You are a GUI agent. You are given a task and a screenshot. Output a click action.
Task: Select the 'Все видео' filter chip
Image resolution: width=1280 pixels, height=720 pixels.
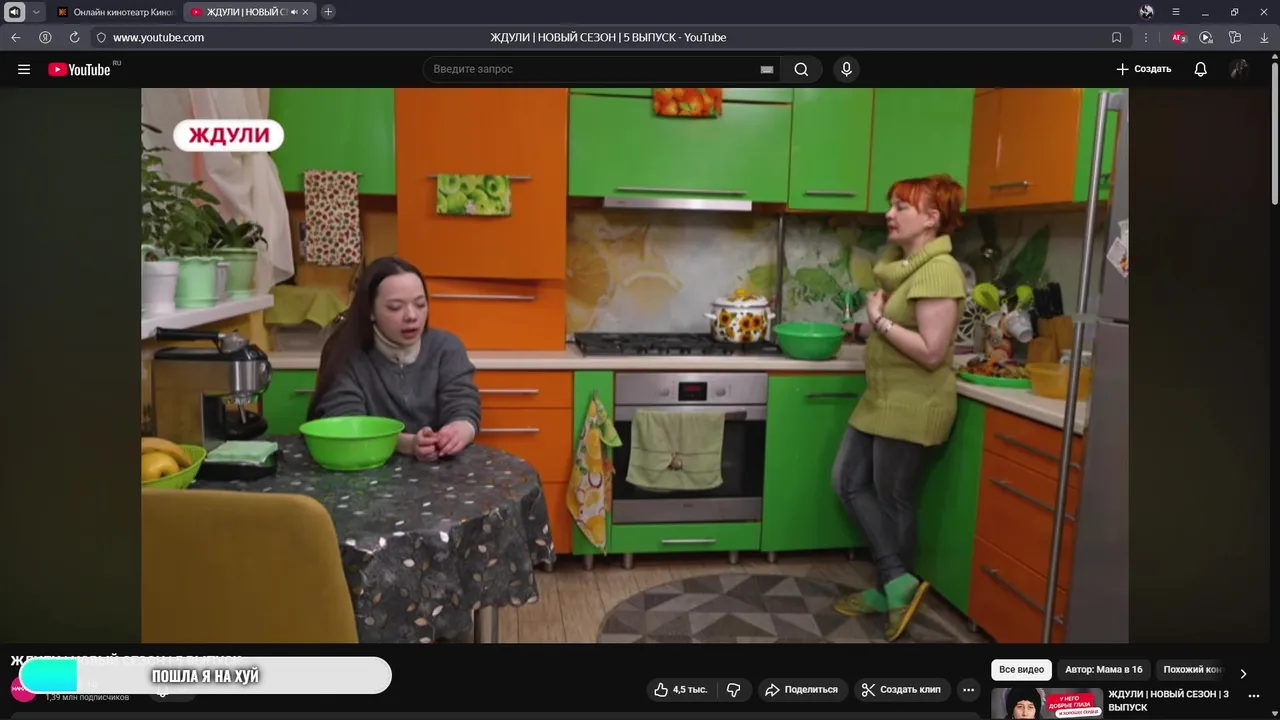(x=1021, y=670)
